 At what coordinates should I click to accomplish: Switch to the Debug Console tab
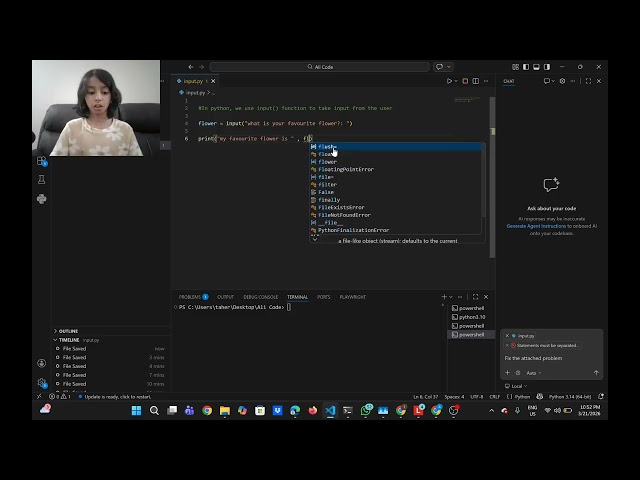[260, 297]
